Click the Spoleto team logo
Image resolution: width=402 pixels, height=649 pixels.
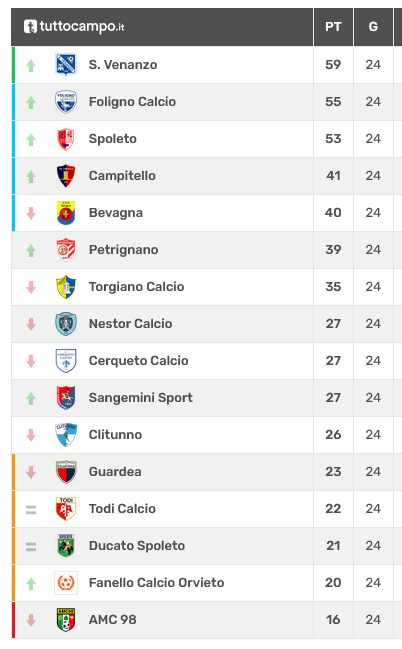coord(66,139)
